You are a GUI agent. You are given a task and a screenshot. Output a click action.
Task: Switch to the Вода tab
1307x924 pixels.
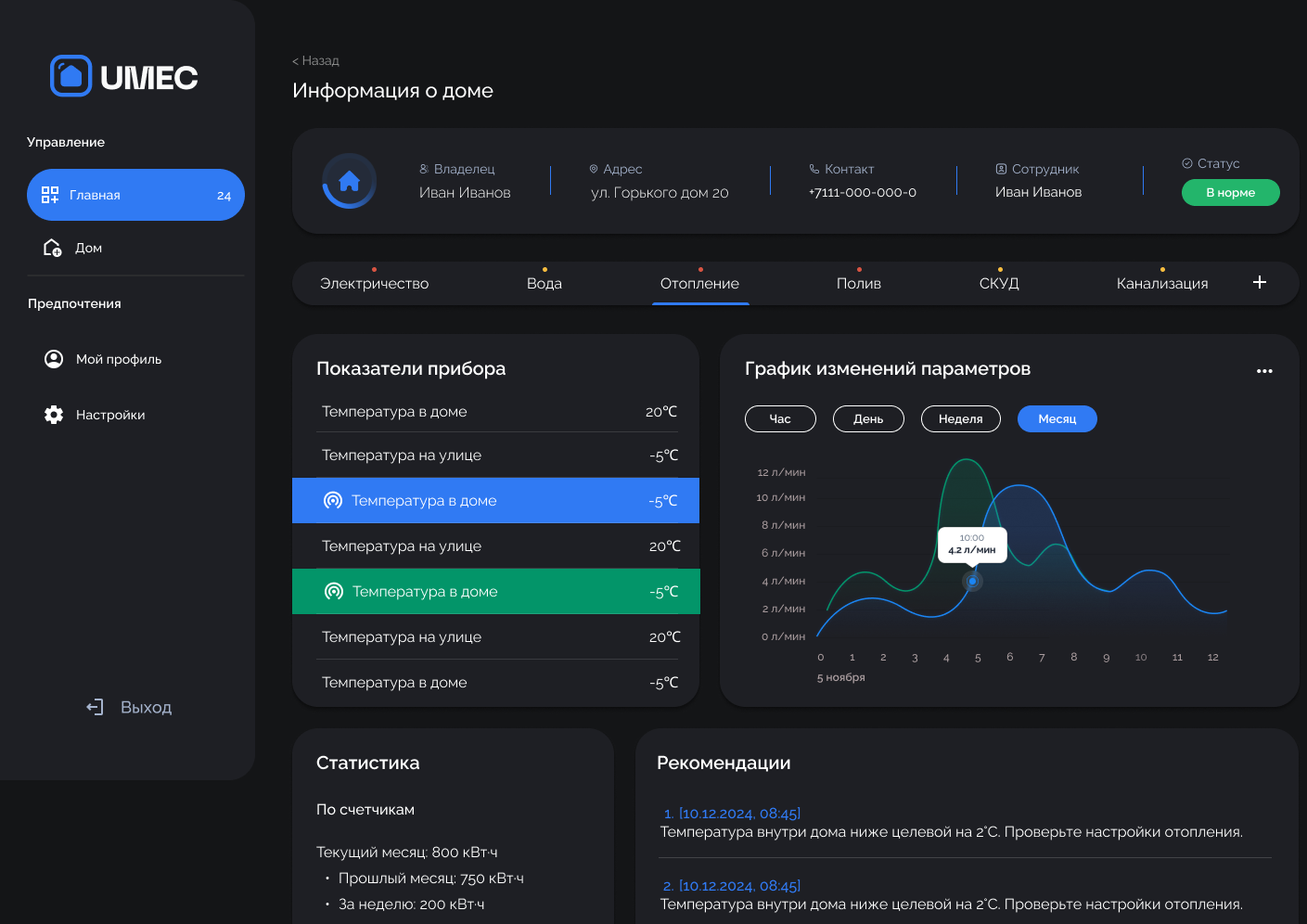coord(545,283)
